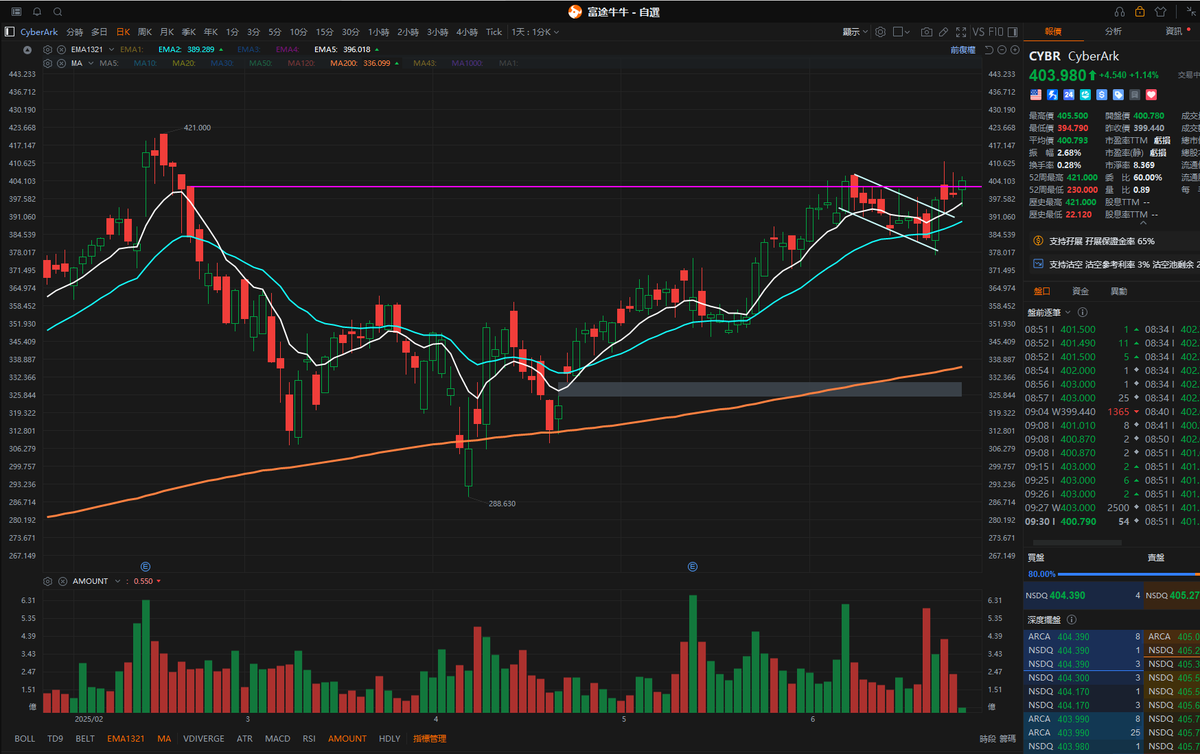The height and width of the screenshot is (754, 1200).
Task: Toggle TD9 indicator
Action: 55,738
